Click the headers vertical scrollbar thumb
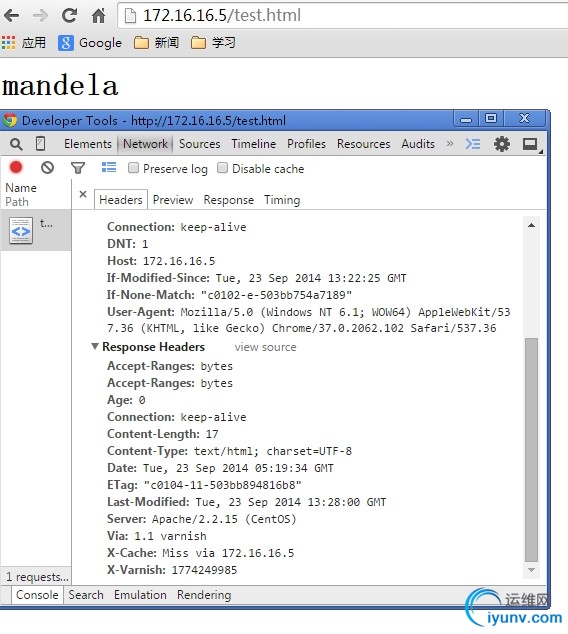The height and width of the screenshot is (634, 568). tap(532, 450)
